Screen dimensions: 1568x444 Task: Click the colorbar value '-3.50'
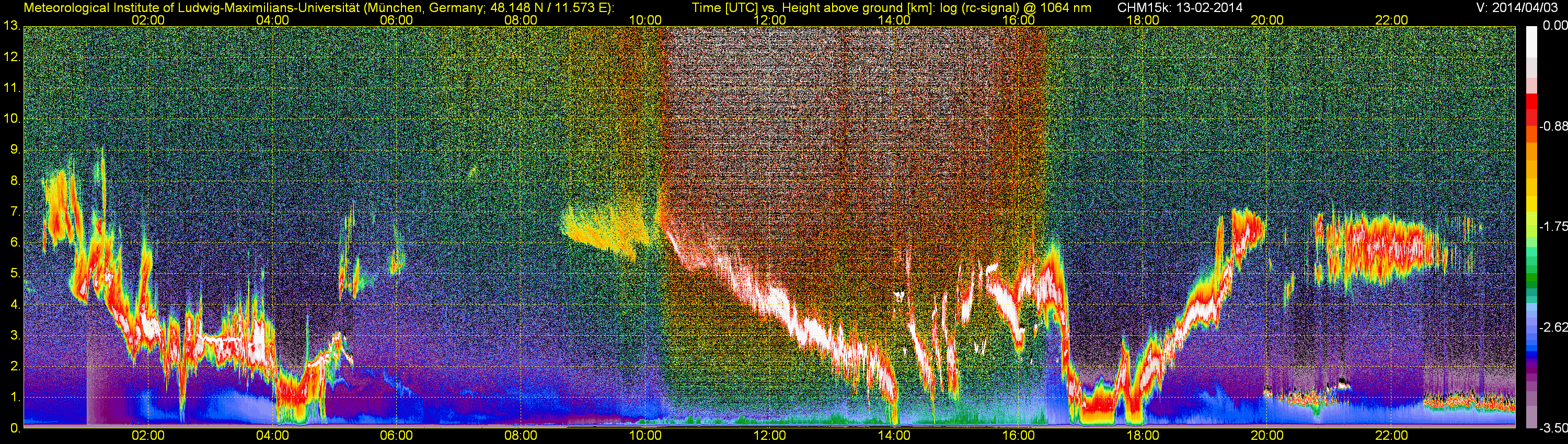pyautogui.click(x=1553, y=428)
